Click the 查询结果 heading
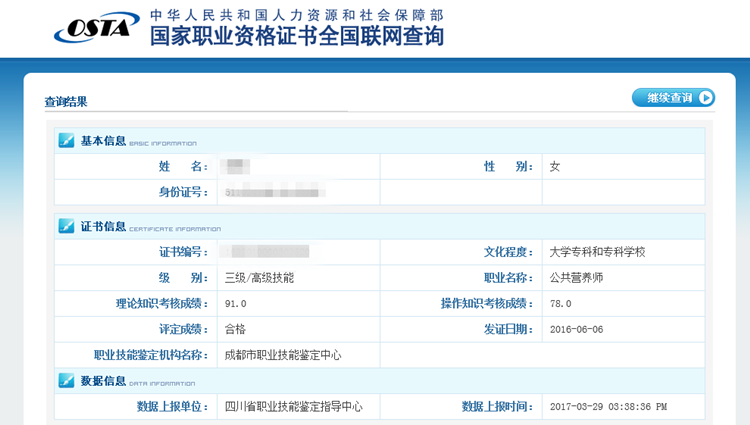750x425 pixels. pyautogui.click(x=66, y=102)
